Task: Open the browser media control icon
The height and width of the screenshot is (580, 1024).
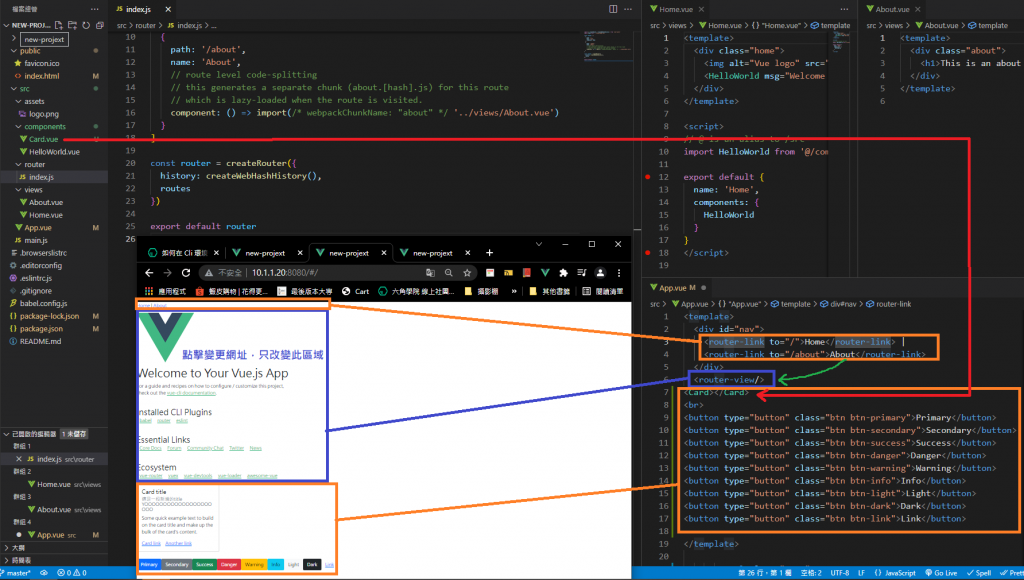Action: (x=581, y=273)
